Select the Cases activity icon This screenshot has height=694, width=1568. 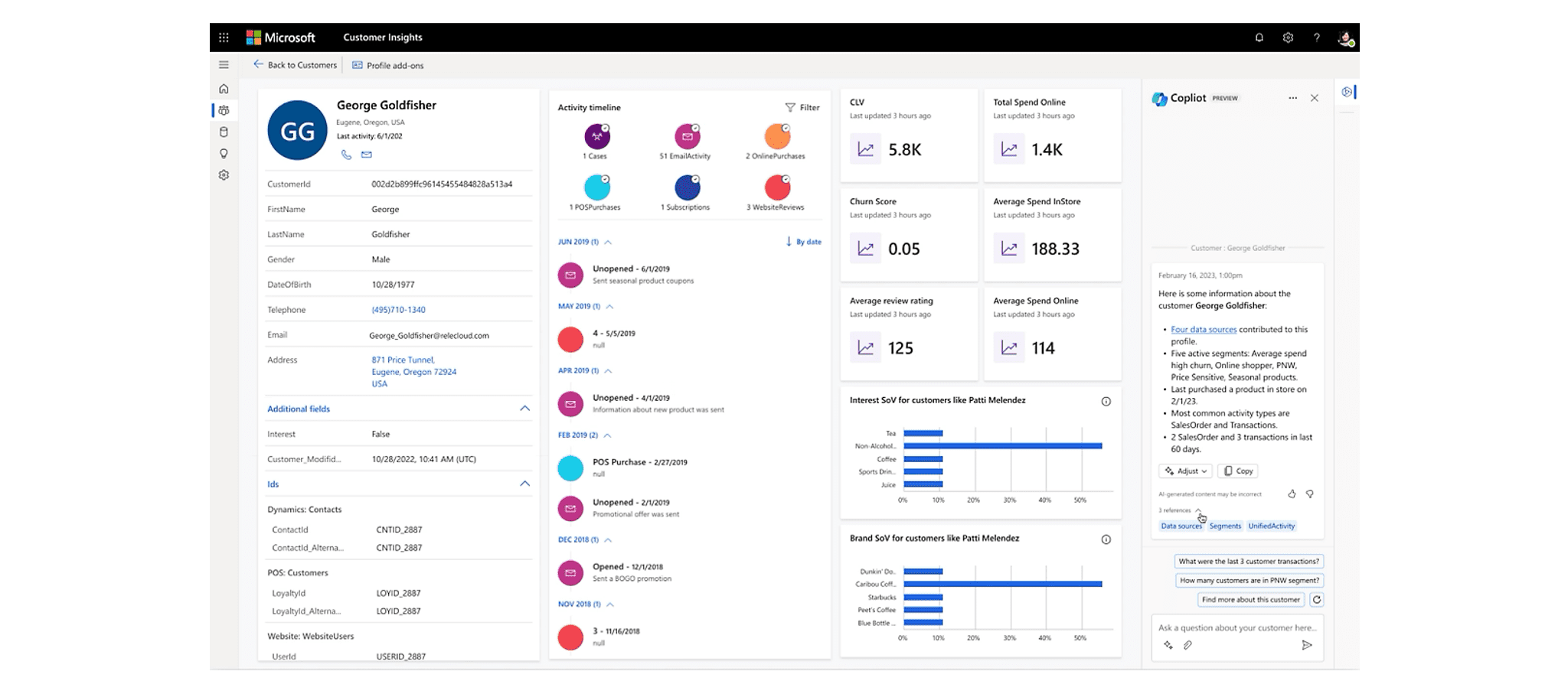tap(597, 136)
